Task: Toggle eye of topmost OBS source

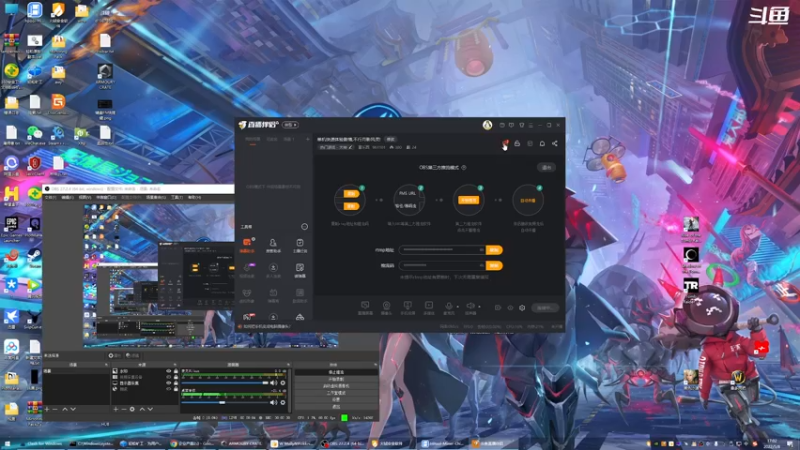Action: point(169,371)
